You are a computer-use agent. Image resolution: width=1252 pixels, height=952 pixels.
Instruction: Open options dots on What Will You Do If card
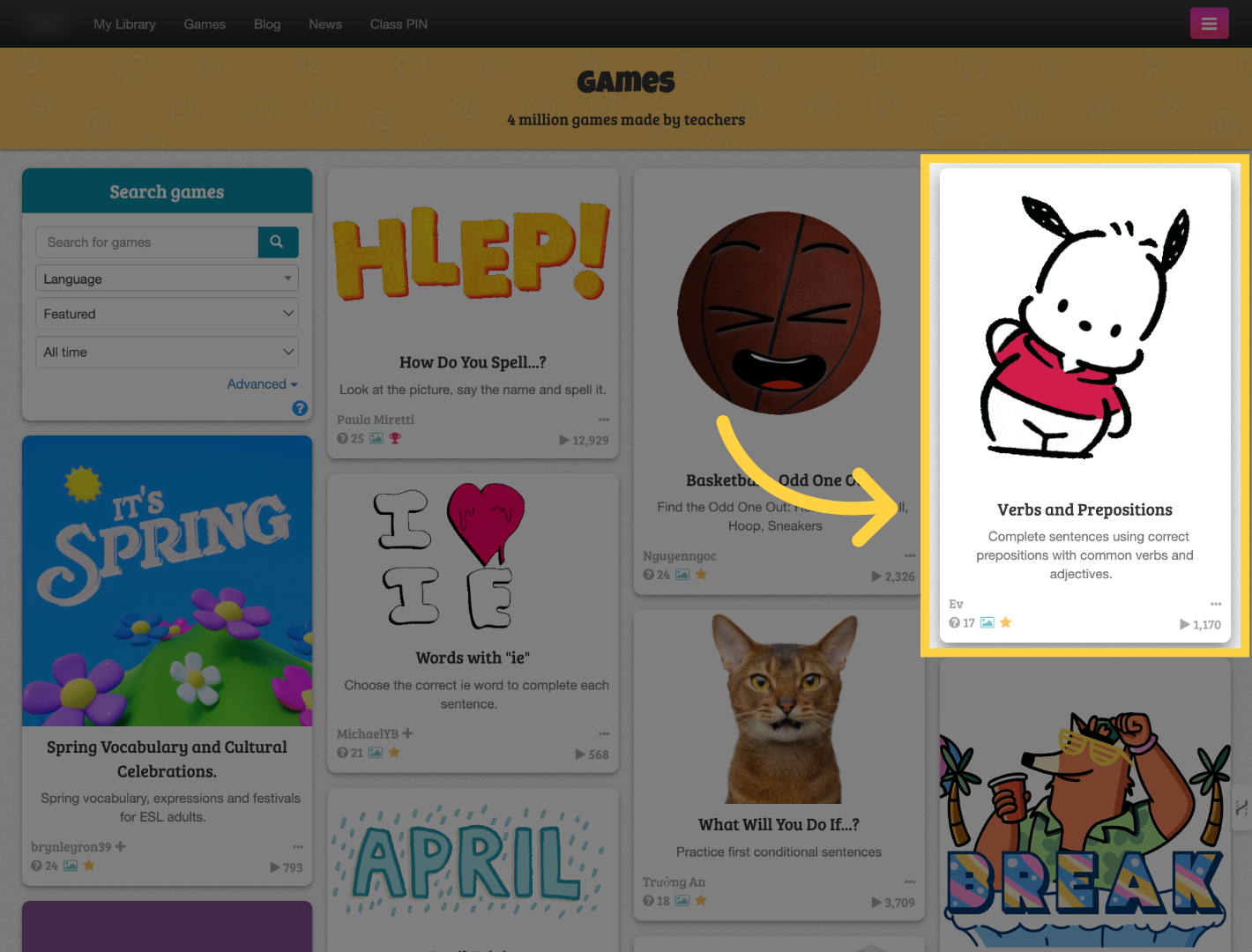(x=910, y=881)
